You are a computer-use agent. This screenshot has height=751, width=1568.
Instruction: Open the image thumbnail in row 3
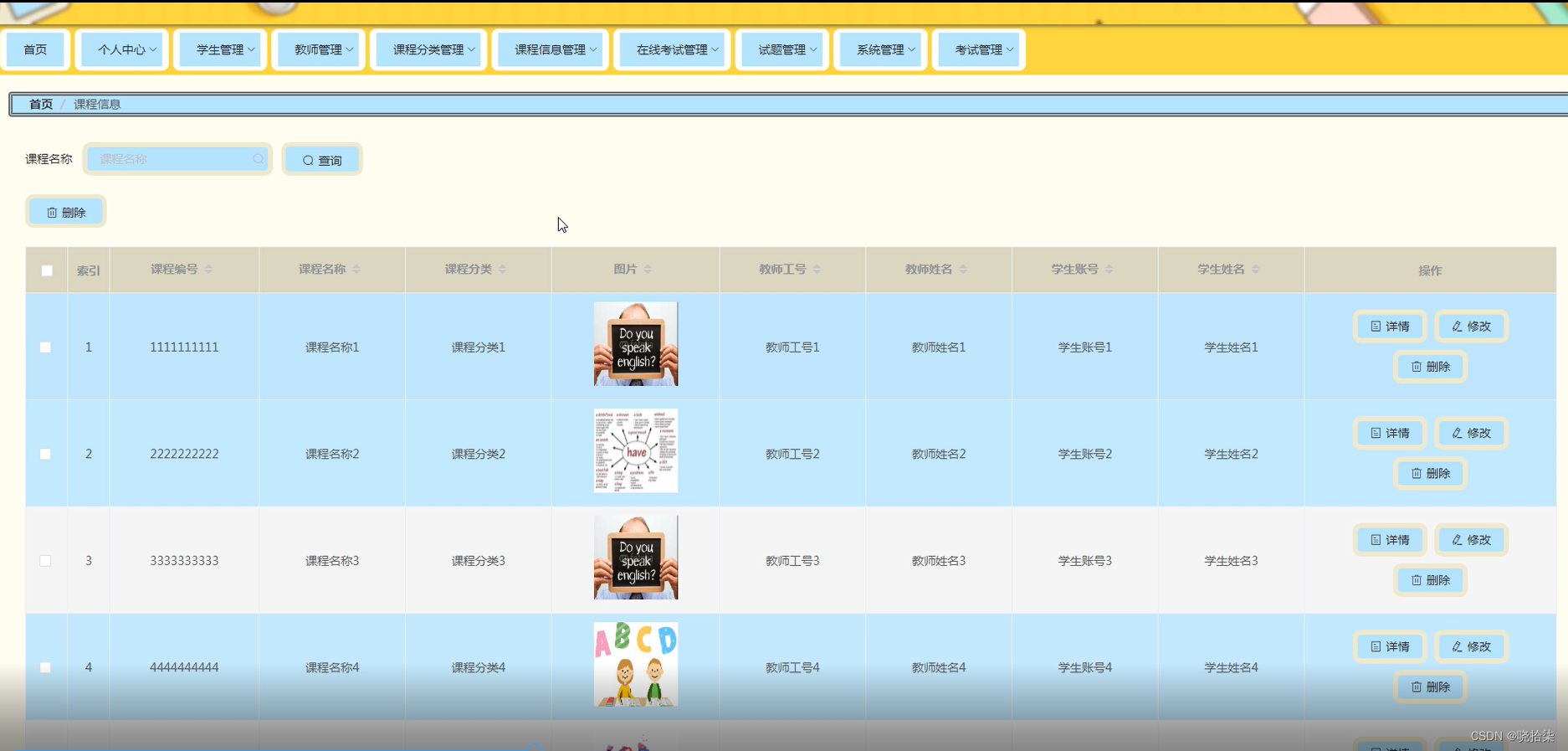[x=636, y=558]
